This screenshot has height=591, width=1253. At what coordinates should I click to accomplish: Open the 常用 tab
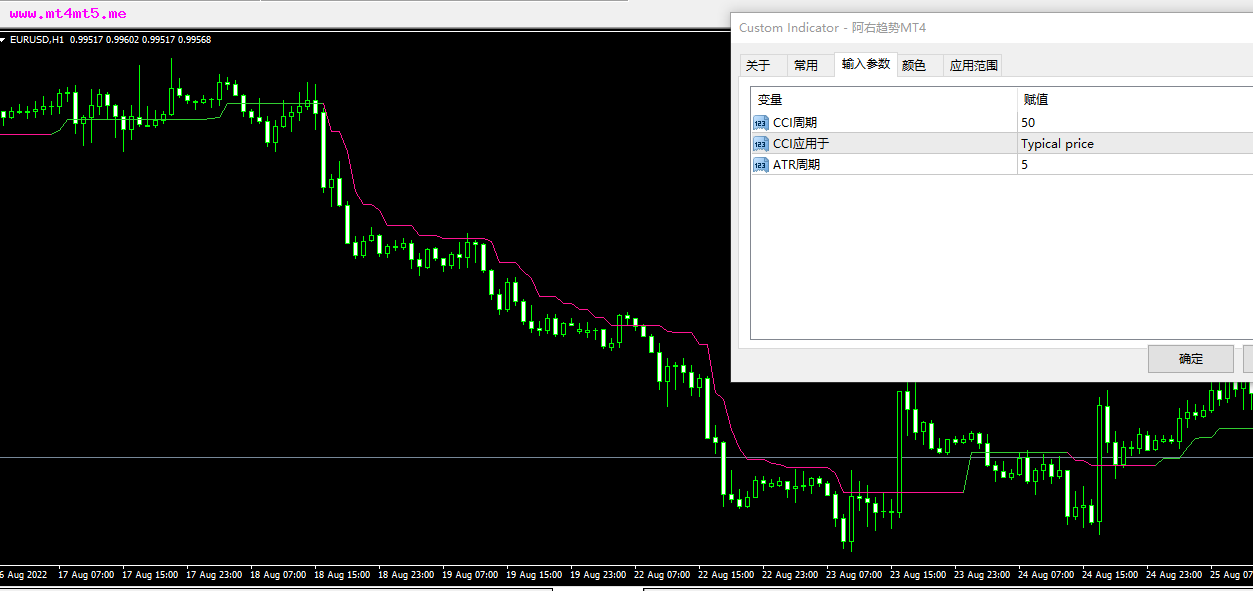coord(805,66)
